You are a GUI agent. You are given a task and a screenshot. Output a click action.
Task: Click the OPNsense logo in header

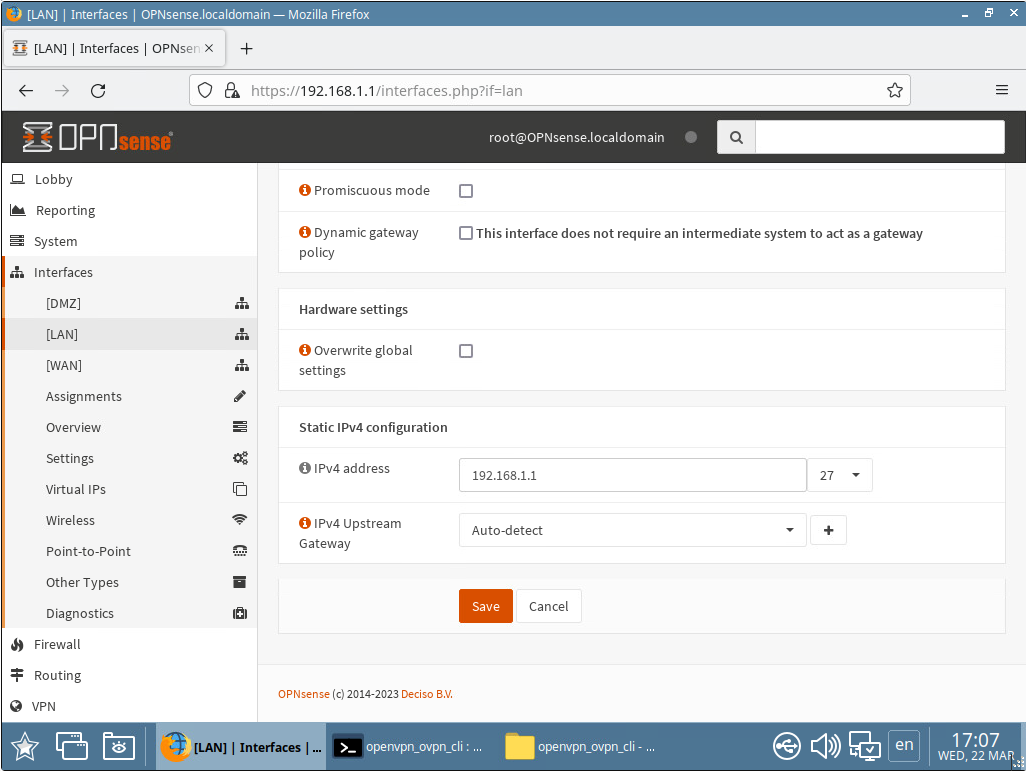click(97, 138)
